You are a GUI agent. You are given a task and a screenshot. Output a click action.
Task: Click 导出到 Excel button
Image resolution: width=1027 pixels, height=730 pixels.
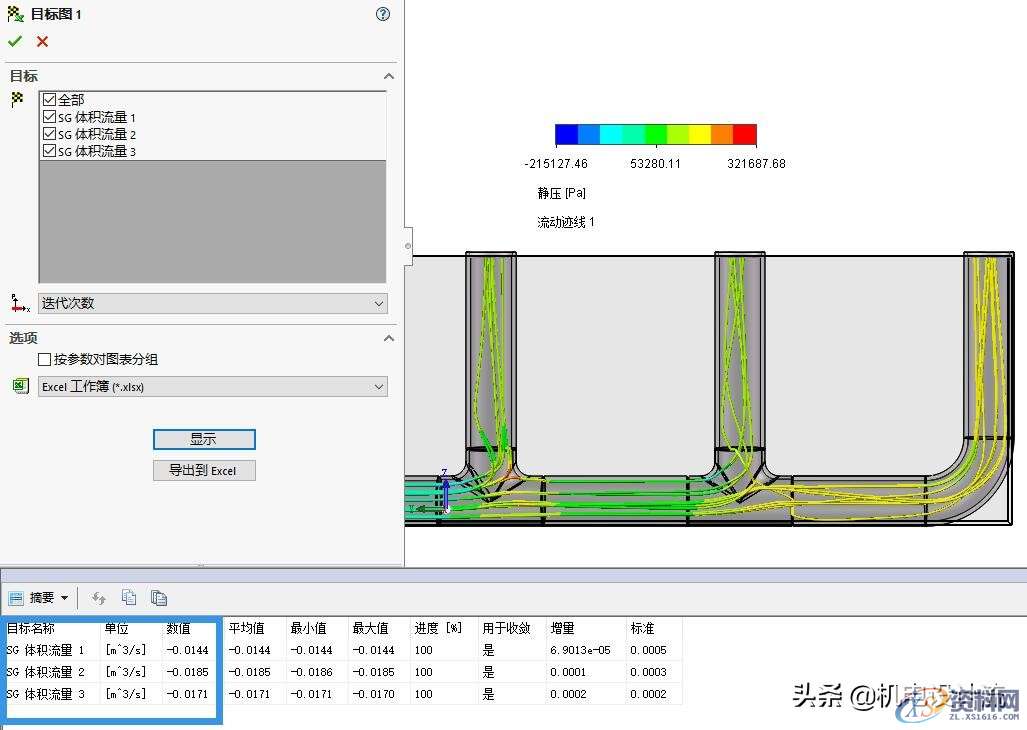pyautogui.click(x=204, y=470)
